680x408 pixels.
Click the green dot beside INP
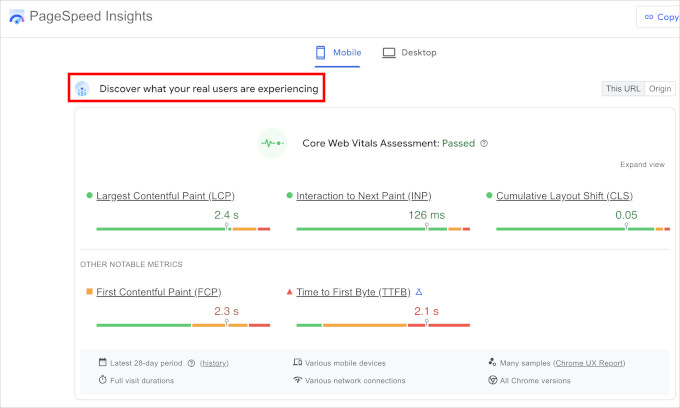coord(289,196)
